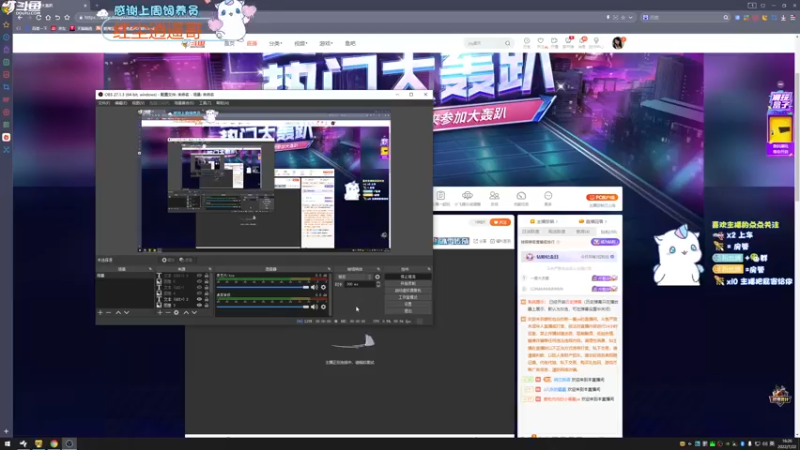The image size is (800, 450).
Task: Click the browser back arrow
Action: coord(20,17)
